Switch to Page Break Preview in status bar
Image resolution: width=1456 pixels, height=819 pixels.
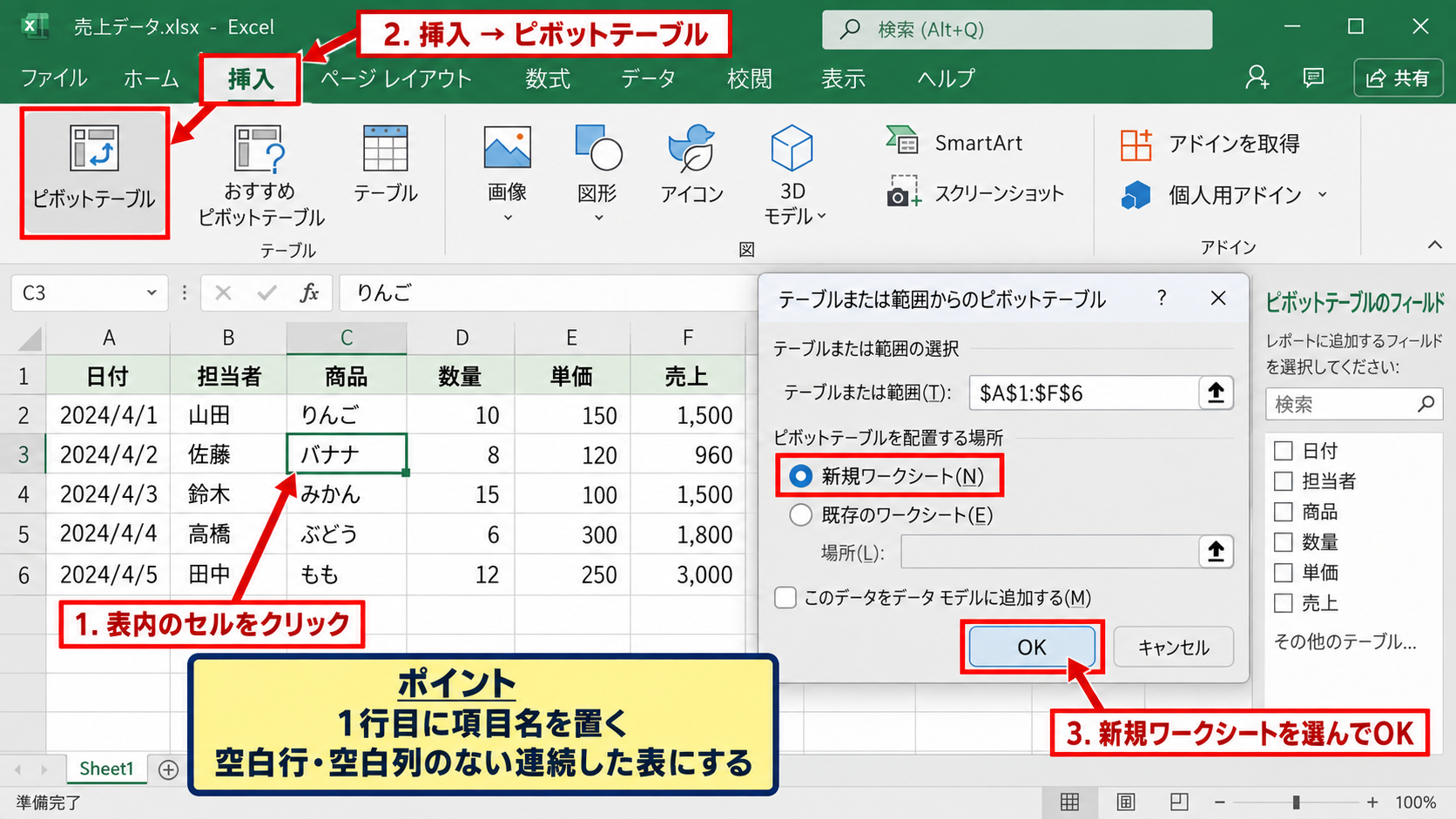pos(1179,802)
